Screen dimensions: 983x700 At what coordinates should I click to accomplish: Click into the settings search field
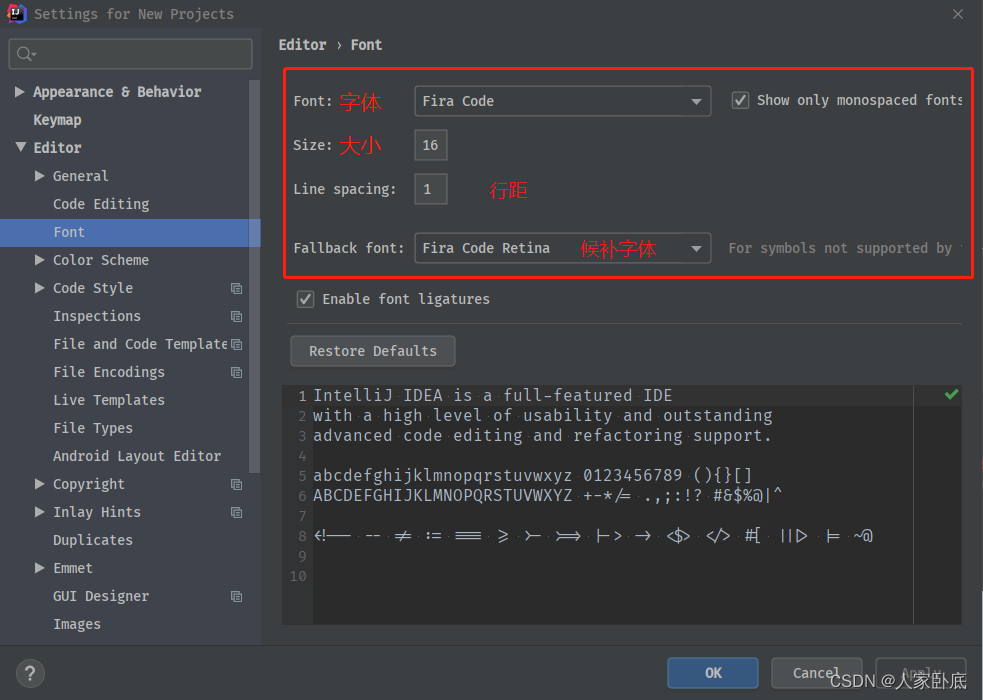click(130, 54)
